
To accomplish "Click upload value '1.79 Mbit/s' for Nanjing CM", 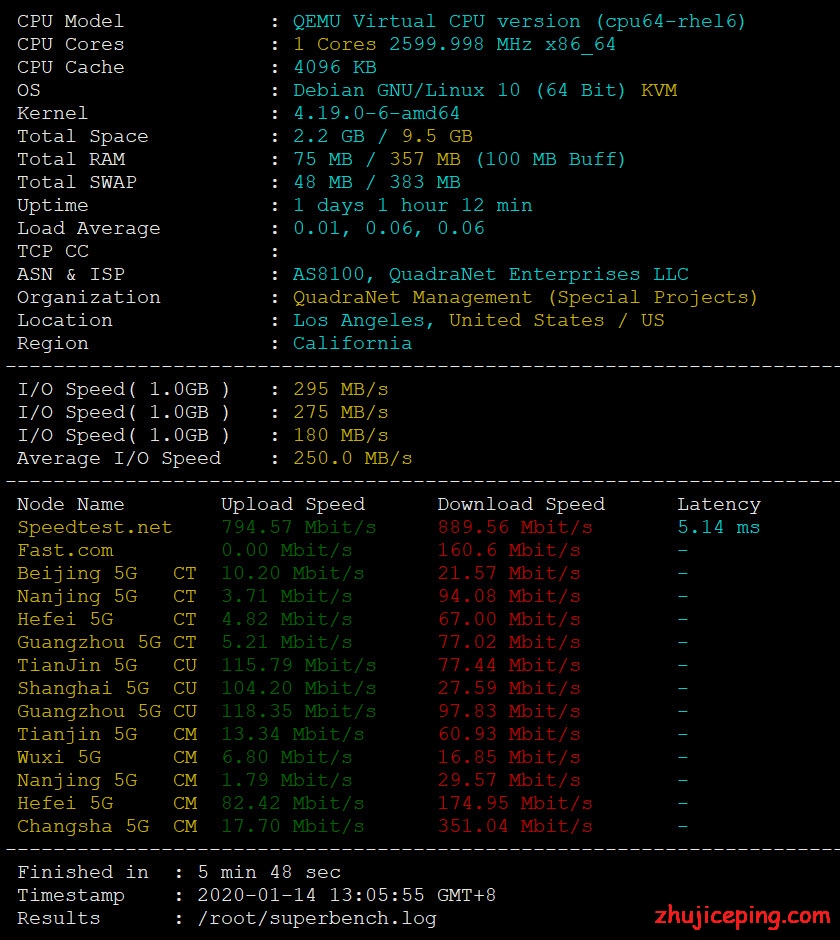I will 287,781.
